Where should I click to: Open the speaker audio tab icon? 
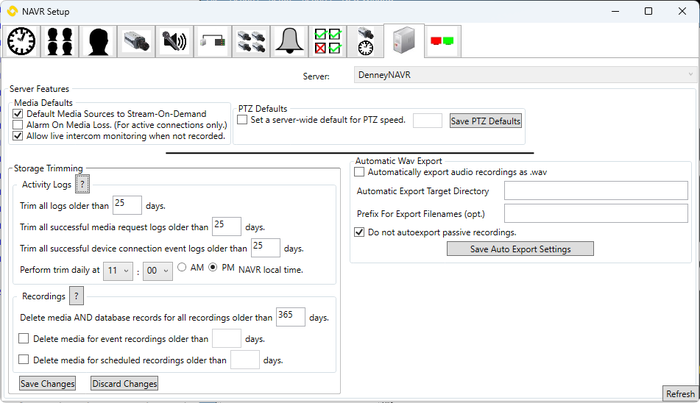pos(174,41)
